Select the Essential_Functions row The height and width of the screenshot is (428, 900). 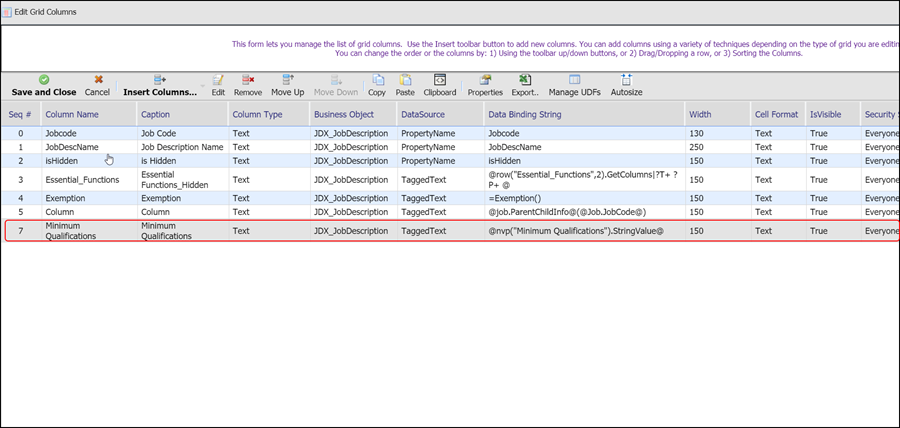tap(82, 179)
